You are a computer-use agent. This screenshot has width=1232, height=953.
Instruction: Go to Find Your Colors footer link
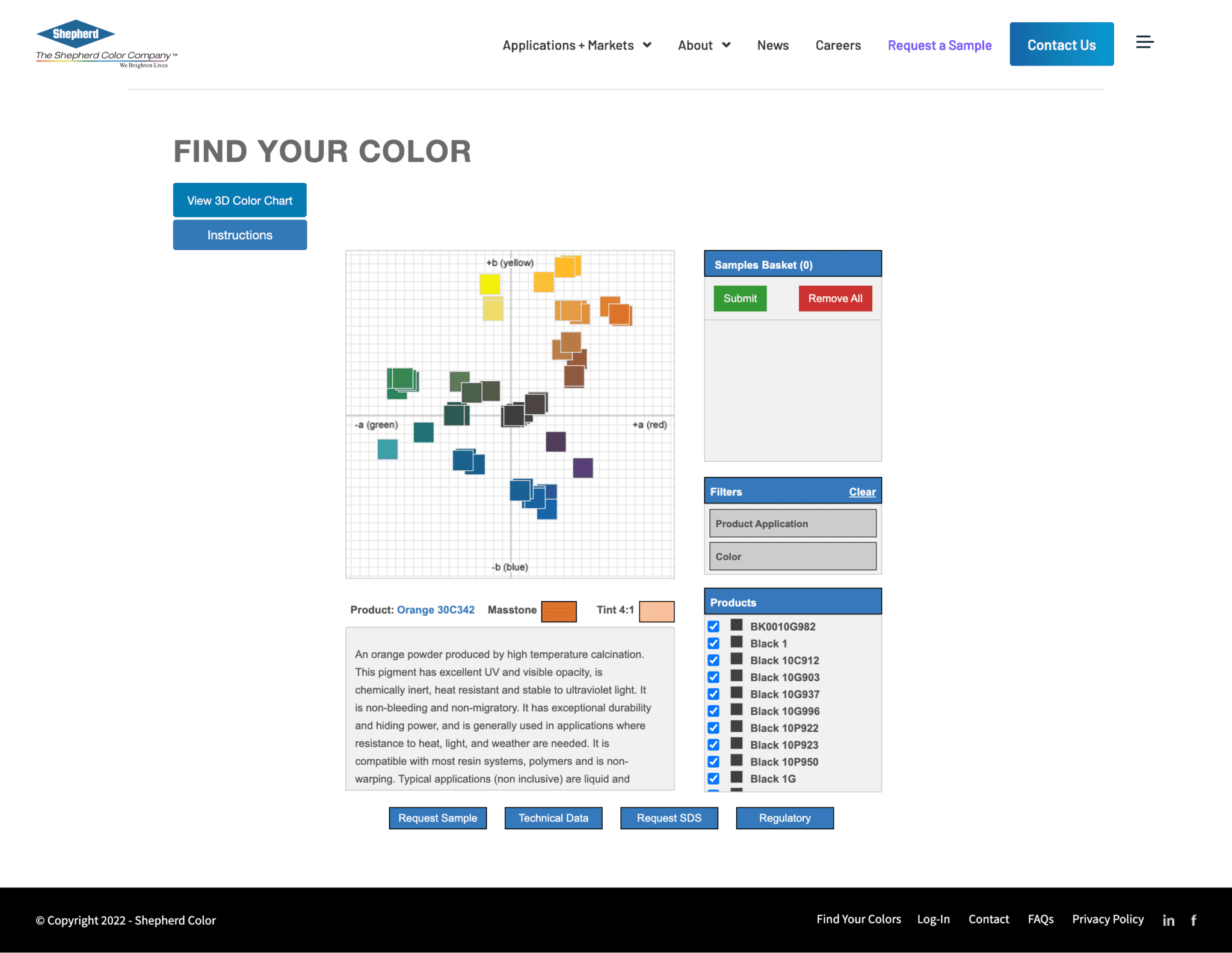point(858,919)
